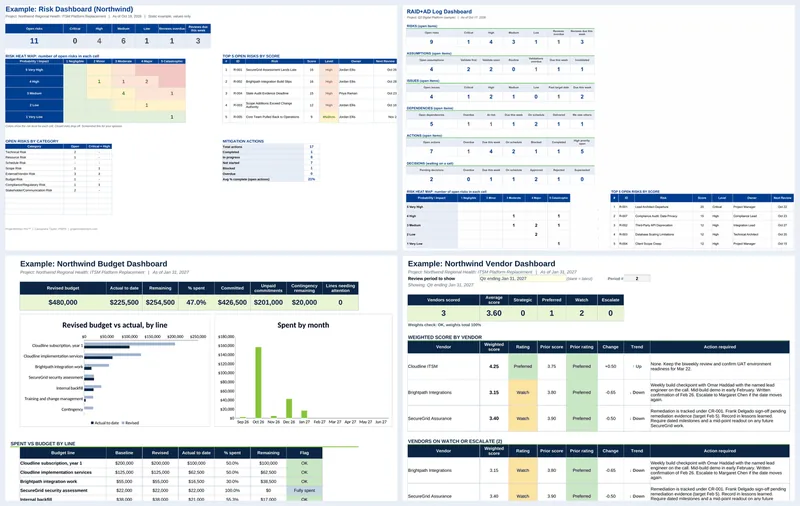
Task: Select revised budget value $480,000
Action: coord(63,302)
